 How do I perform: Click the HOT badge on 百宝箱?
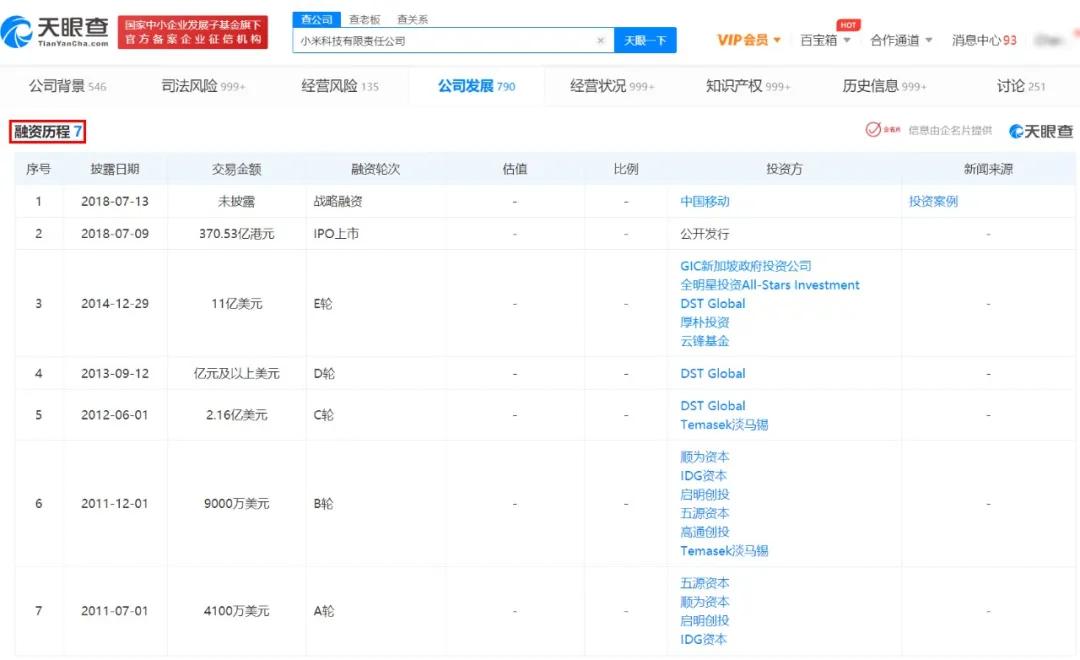click(x=847, y=23)
